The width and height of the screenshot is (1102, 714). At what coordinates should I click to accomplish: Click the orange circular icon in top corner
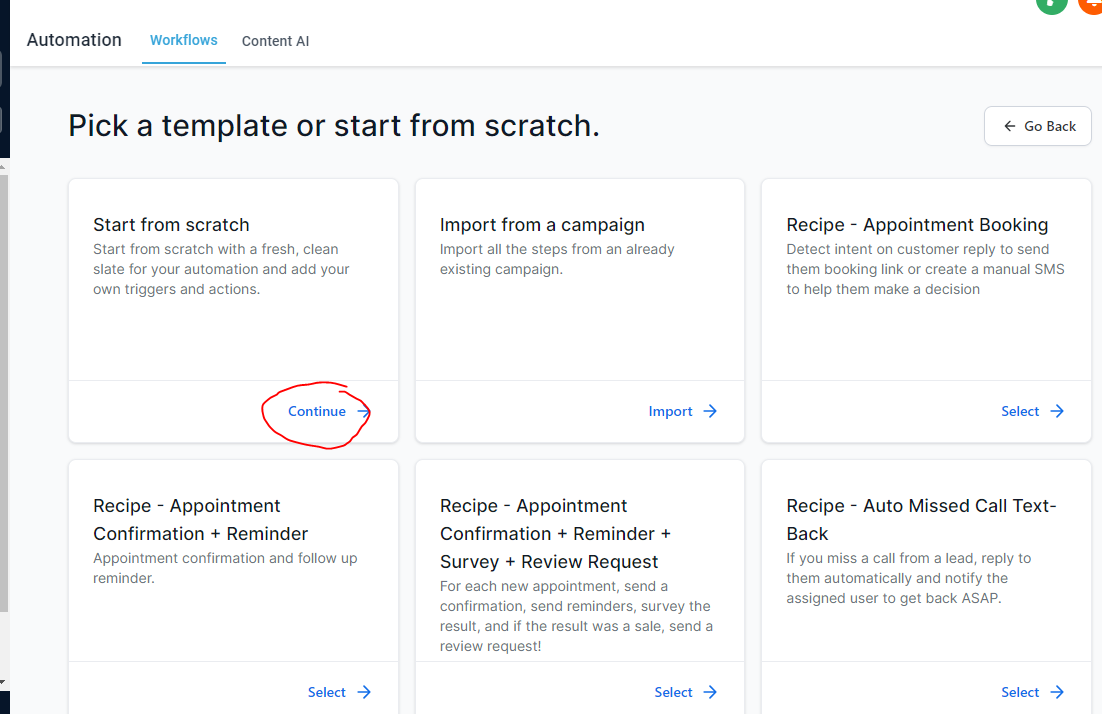(x=1092, y=3)
